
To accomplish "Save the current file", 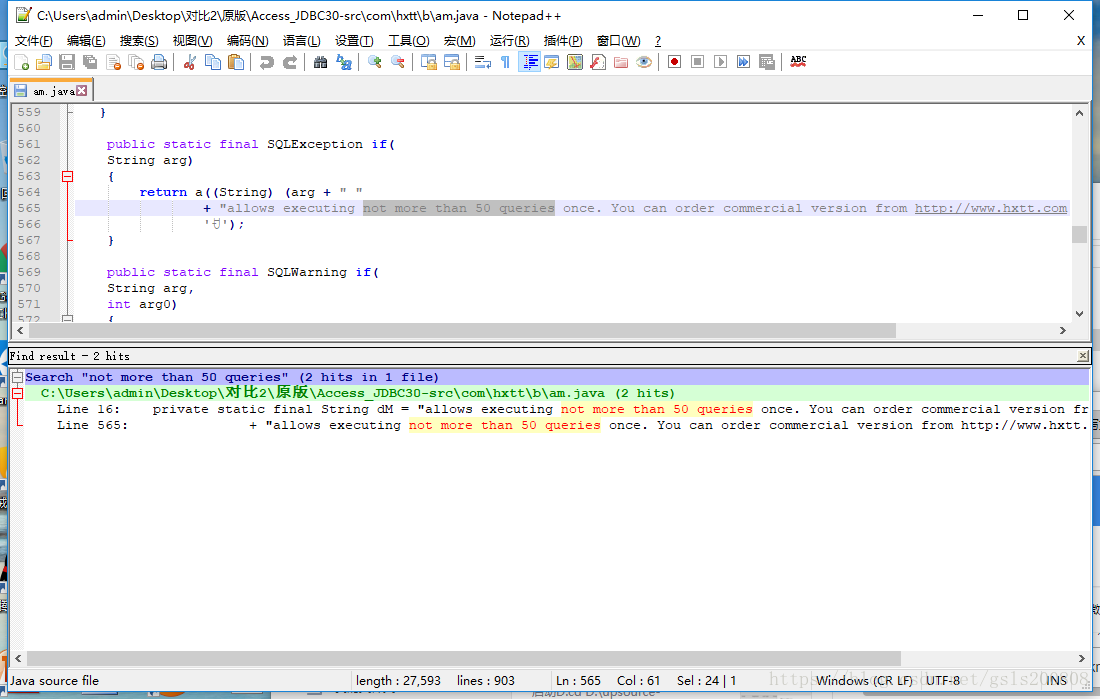I will click(x=64, y=61).
